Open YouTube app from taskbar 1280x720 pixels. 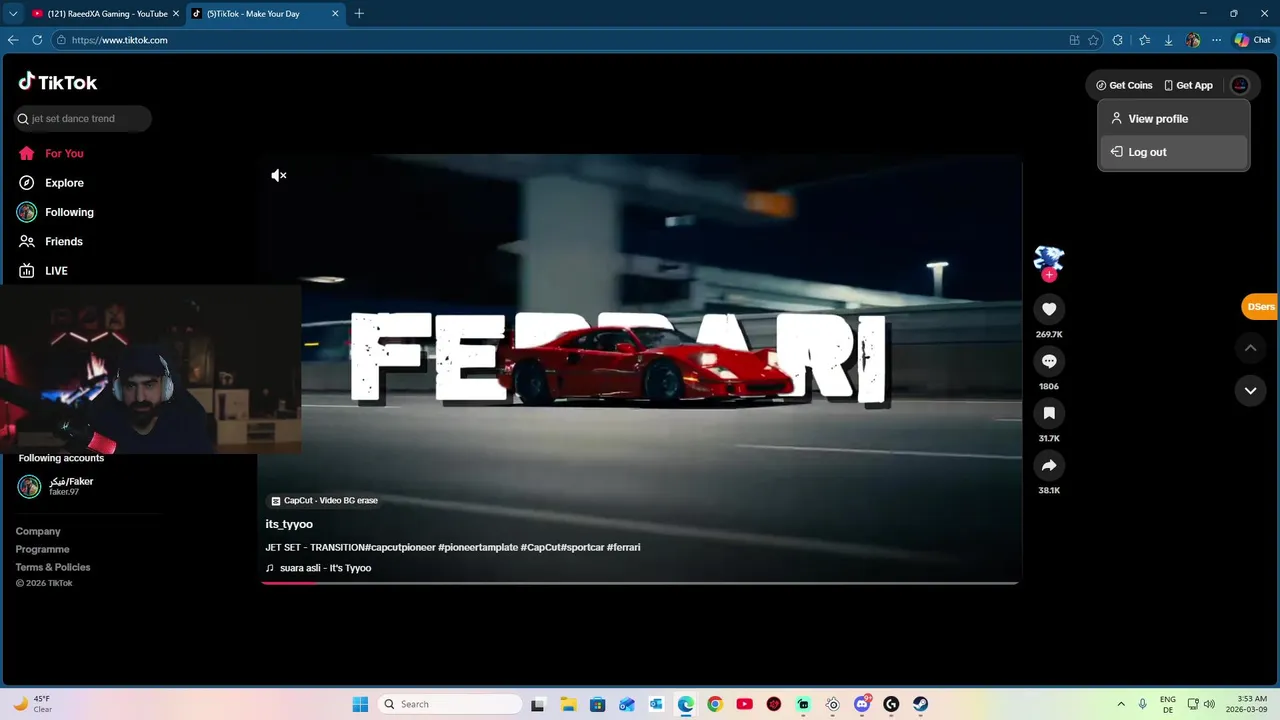(744, 704)
